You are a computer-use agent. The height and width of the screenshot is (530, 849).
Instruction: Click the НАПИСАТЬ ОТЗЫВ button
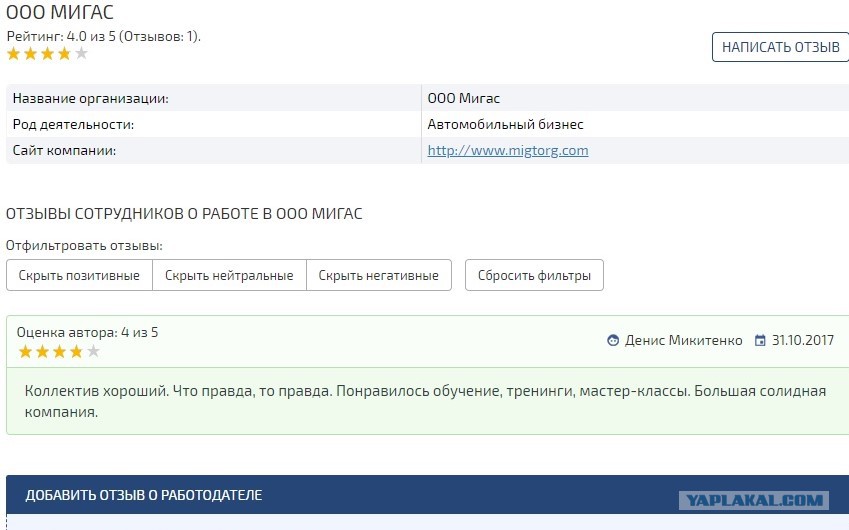coord(780,47)
